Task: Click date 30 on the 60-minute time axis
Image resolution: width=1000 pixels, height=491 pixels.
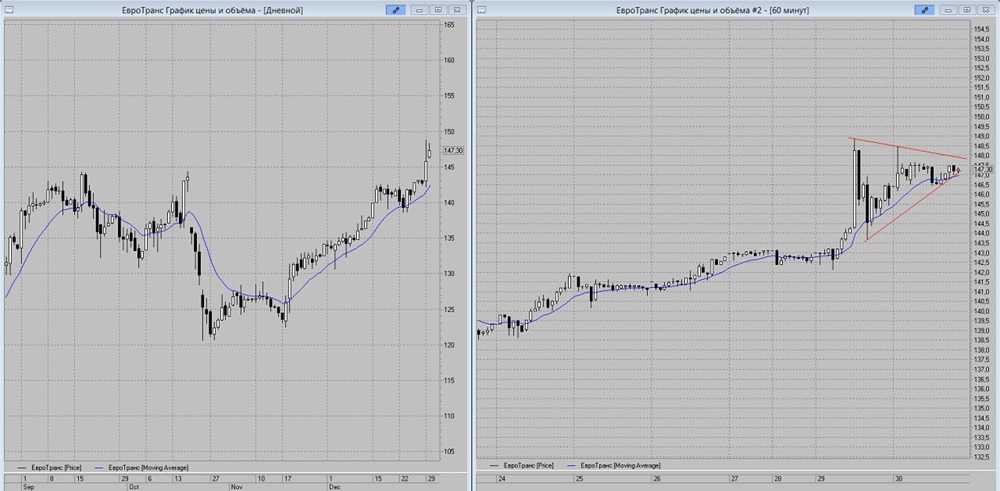Action: tap(898, 478)
